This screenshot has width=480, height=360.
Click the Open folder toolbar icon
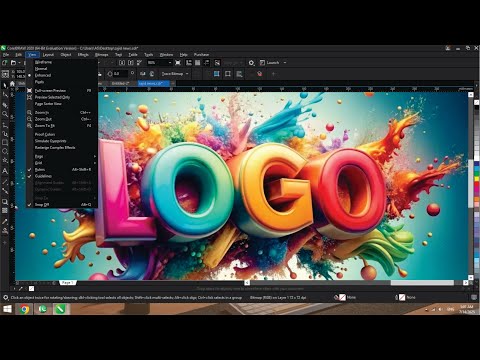click(x=13, y=63)
